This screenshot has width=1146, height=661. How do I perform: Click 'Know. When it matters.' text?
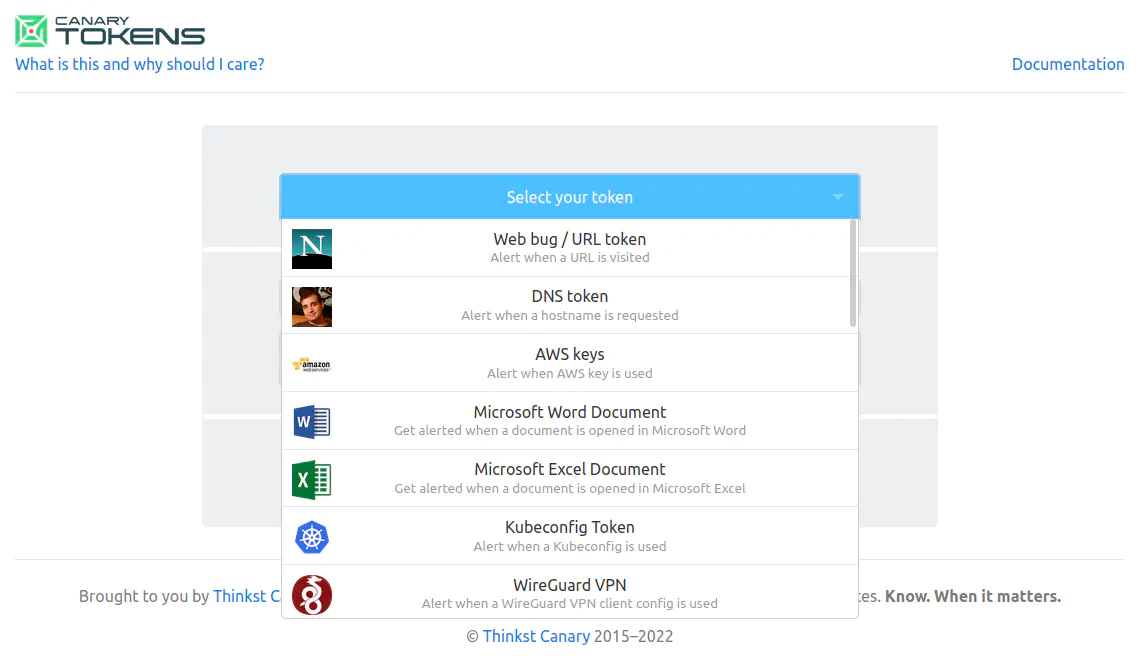tap(973, 596)
